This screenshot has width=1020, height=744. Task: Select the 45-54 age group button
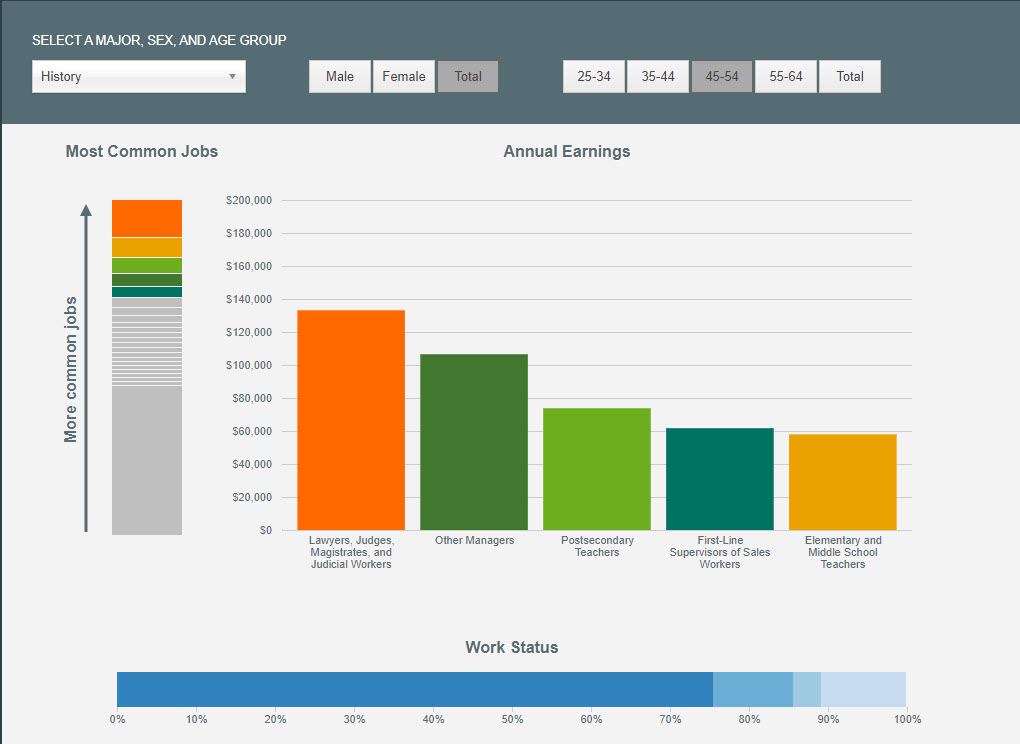click(x=722, y=77)
